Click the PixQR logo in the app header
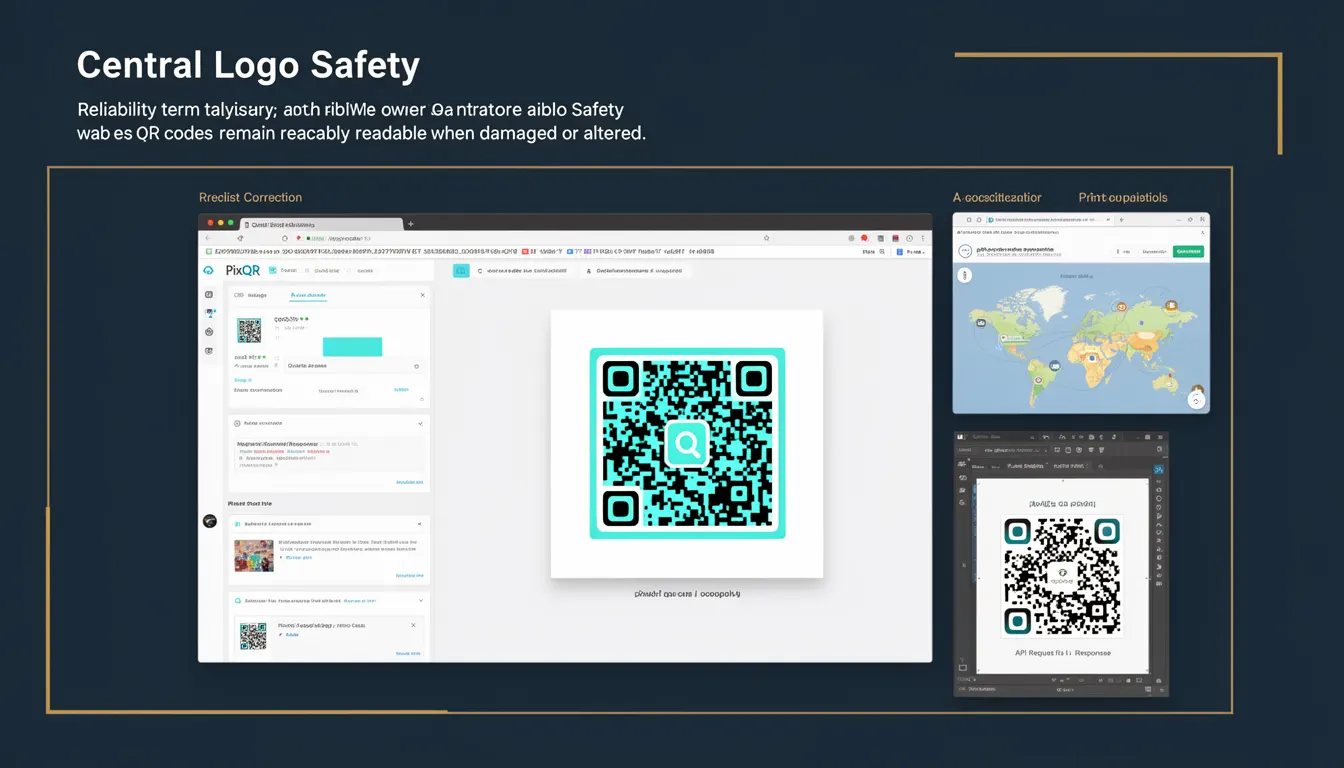The width and height of the screenshot is (1344, 768). coord(243,270)
